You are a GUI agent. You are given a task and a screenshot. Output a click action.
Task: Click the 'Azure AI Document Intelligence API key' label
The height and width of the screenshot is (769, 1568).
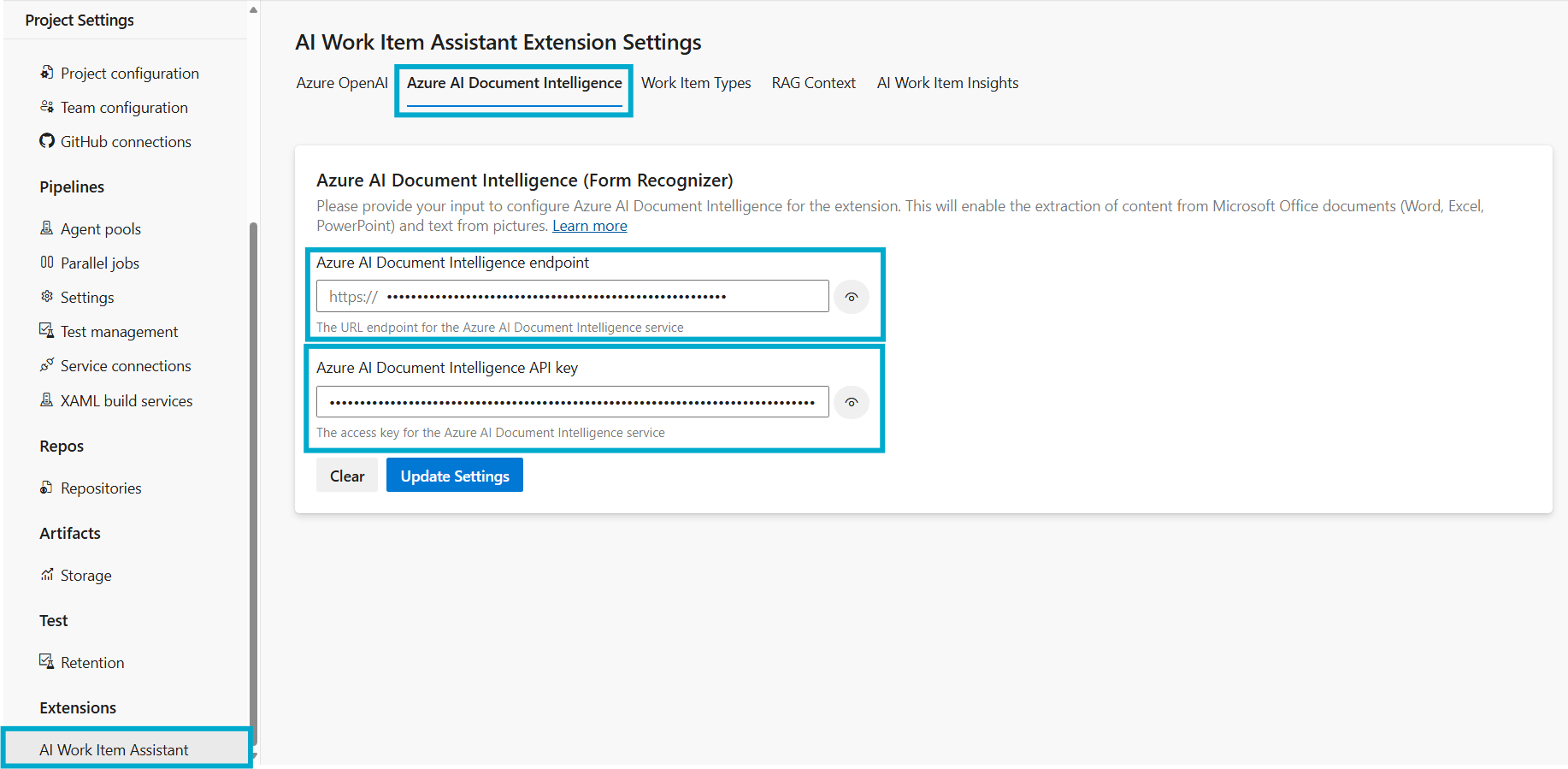pos(447,368)
